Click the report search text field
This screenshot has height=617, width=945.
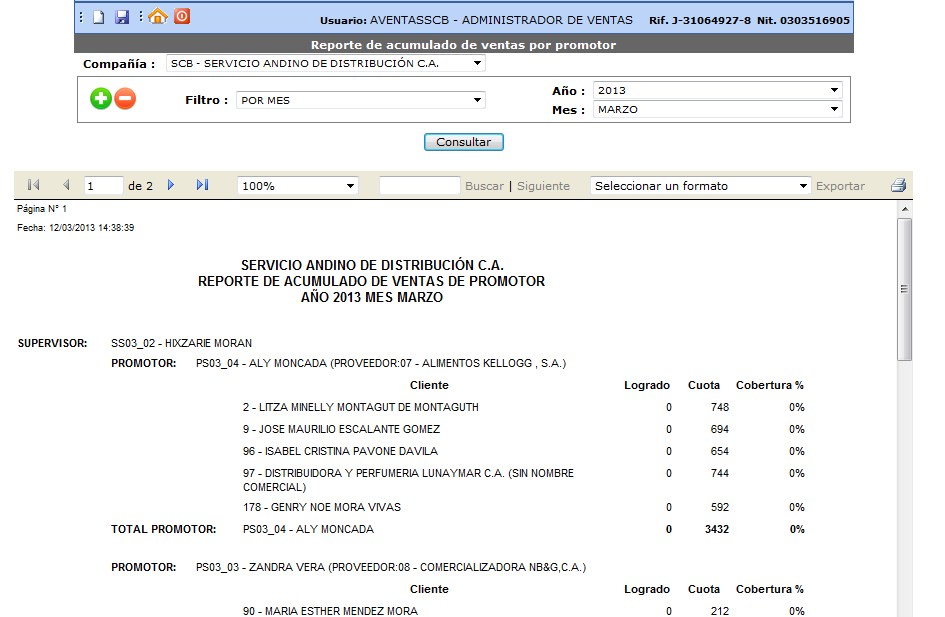click(x=419, y=186)
